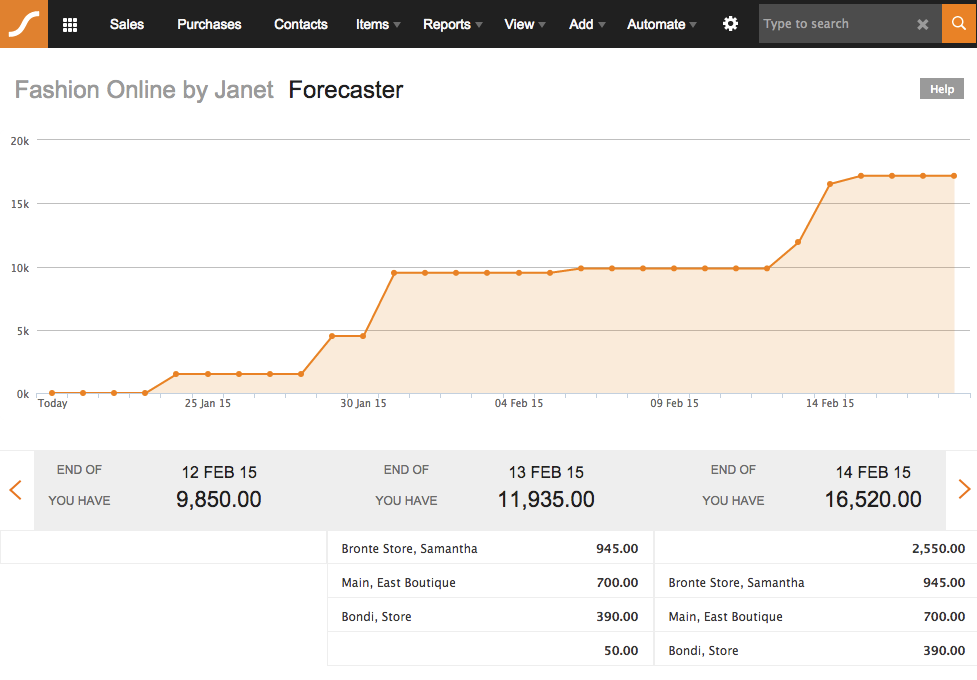Viewport: 977px width, 680px height.
Task: Select the 13 FEB 15 date heading
Action: pyautogui.click(x=546, y=472)
